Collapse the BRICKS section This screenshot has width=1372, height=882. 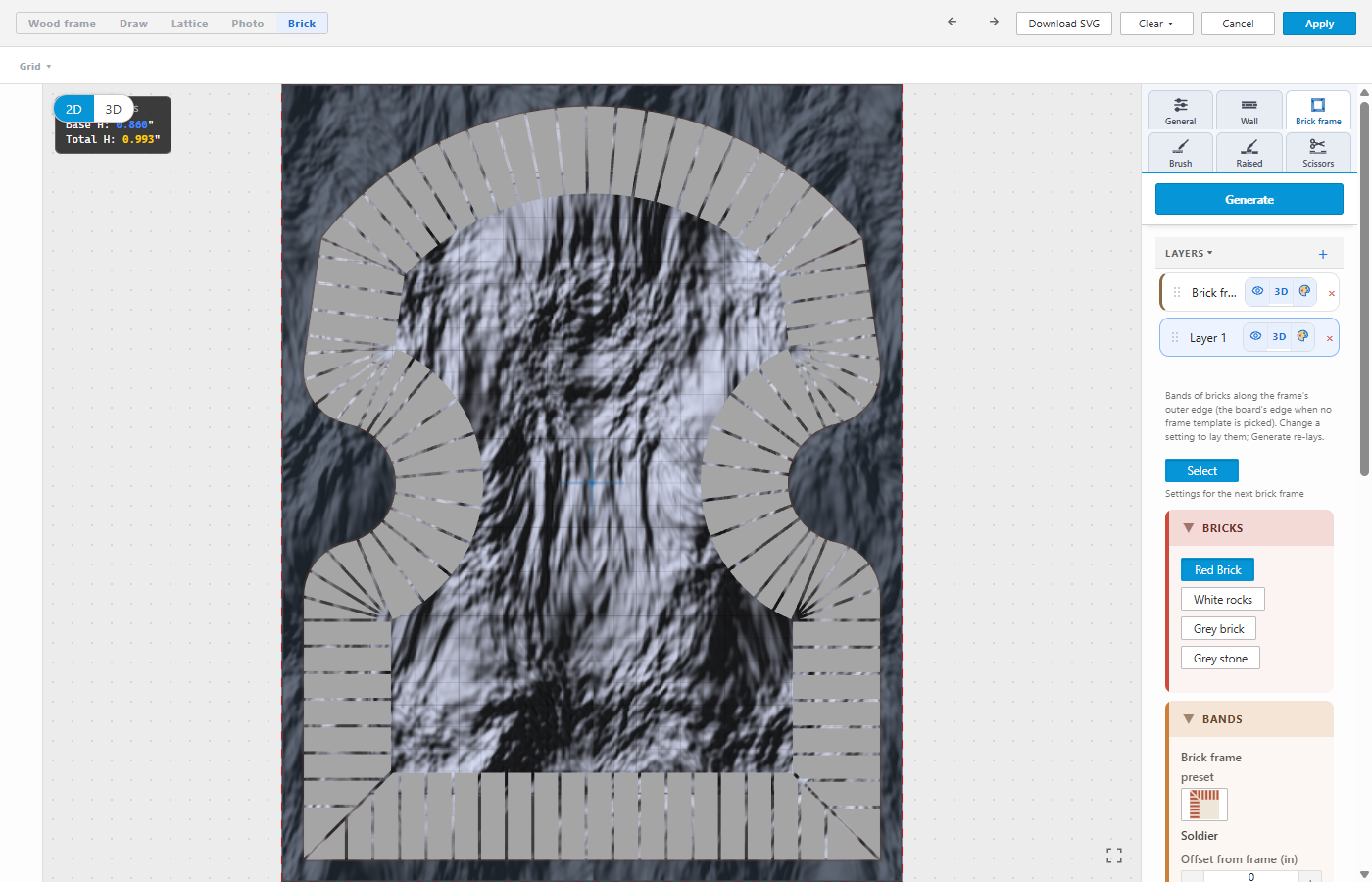coord(1249,528)
